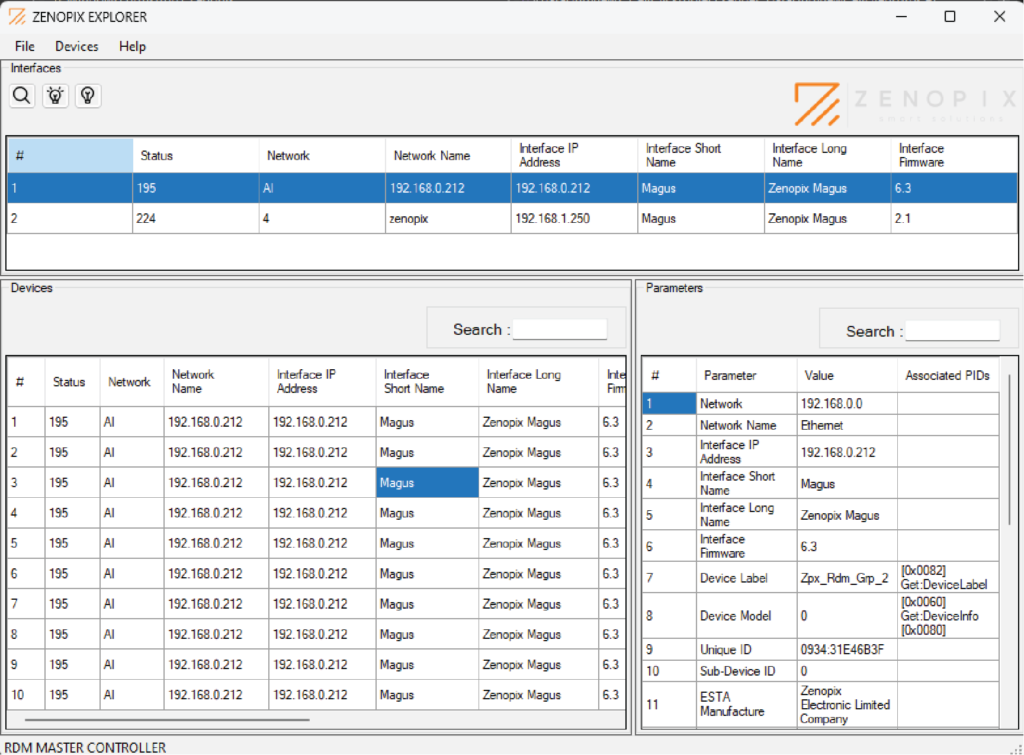This screenshot has height=755, width=1024.
Task: Open the Devices menu
Action: 76,46
